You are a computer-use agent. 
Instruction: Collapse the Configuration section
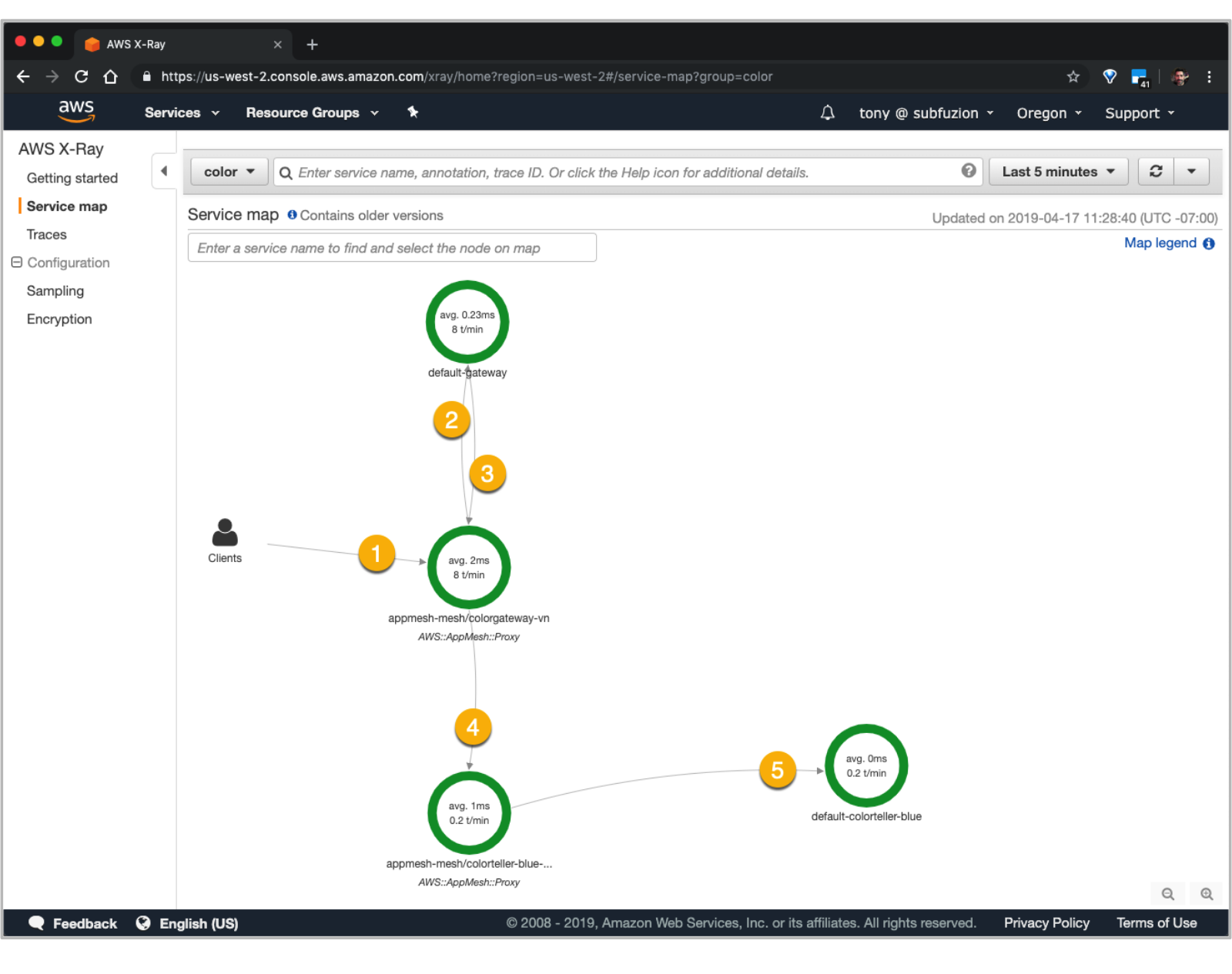coord(17,263)
